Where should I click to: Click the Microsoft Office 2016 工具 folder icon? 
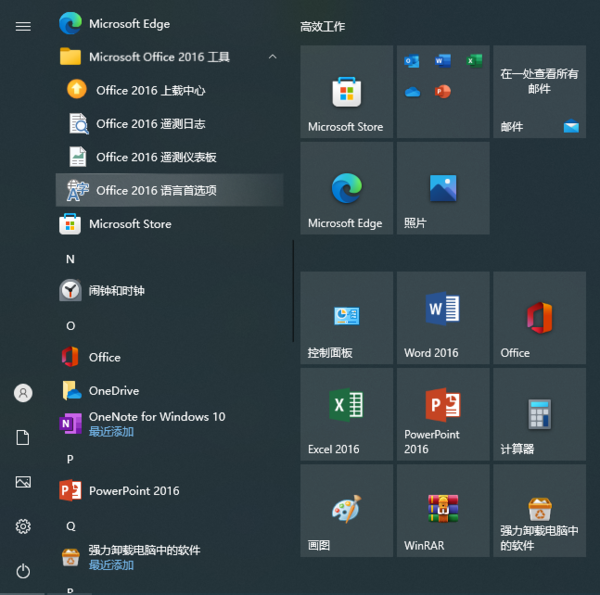pyautogui.click(x=70, y=57)
